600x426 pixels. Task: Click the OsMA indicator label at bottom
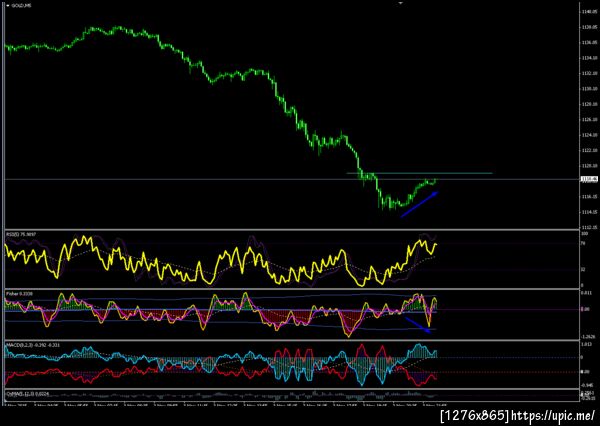(x=27, y=393)
